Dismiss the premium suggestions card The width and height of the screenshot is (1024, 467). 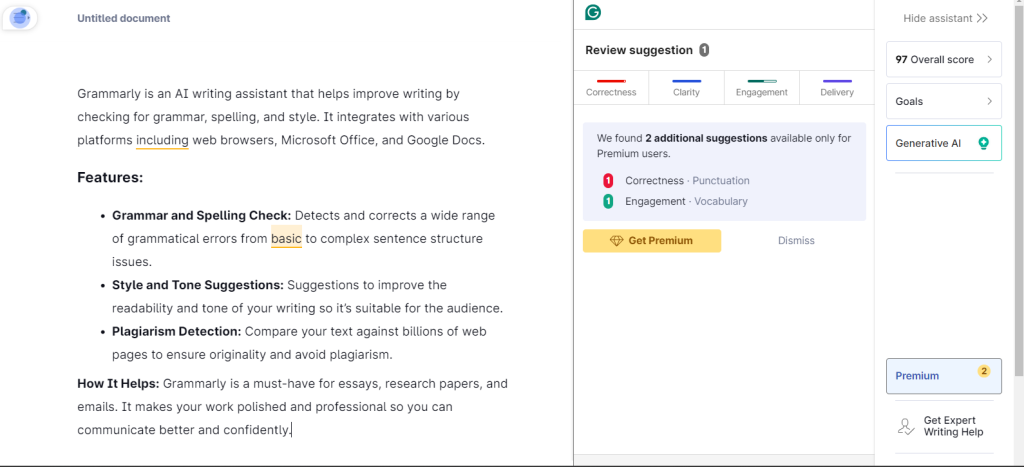pos(796,241)
